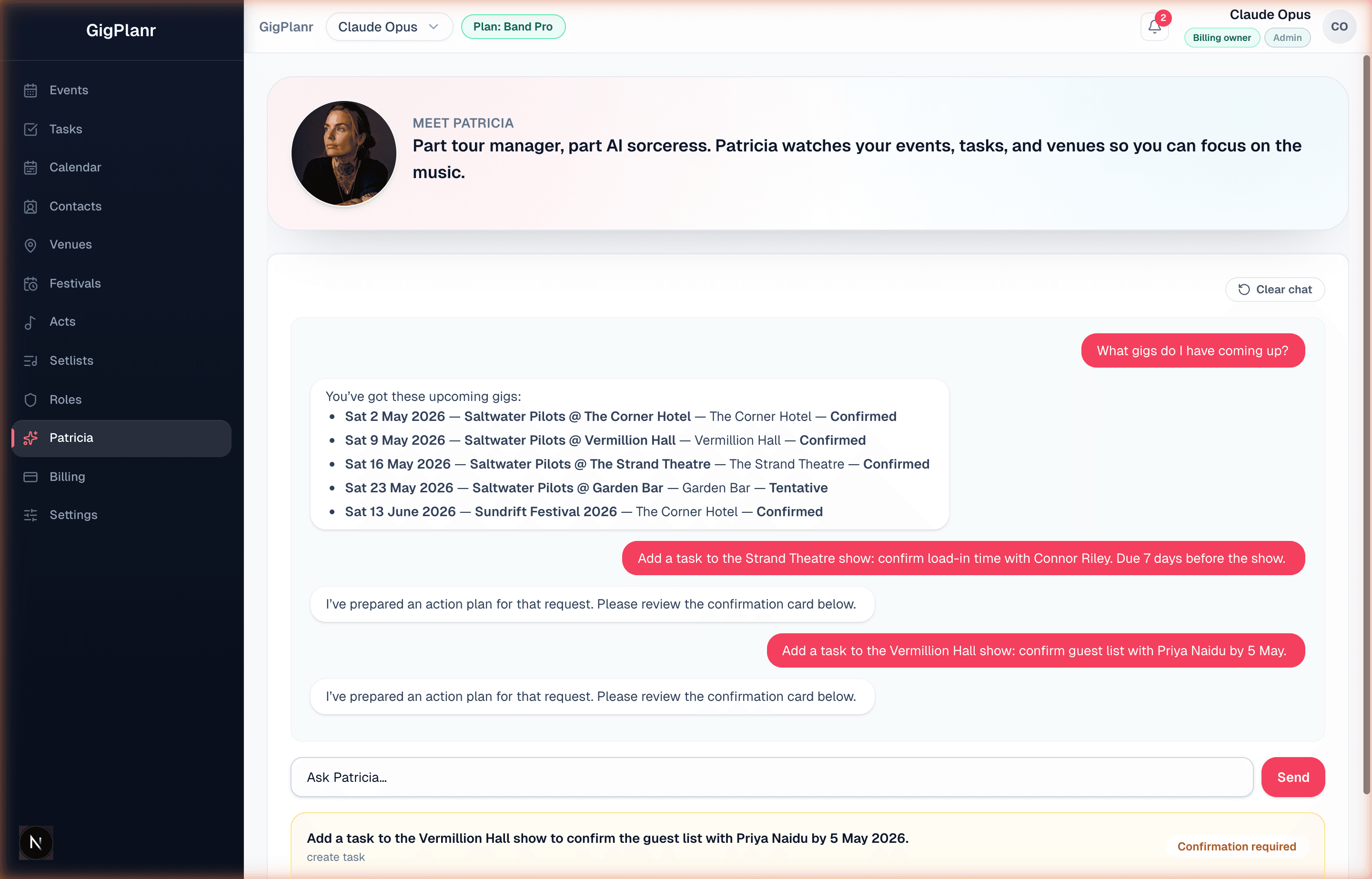Screen dimensions: 1372x879
Task: Click the N logo badge at the sidebar bottom
Action: point(36,842)
